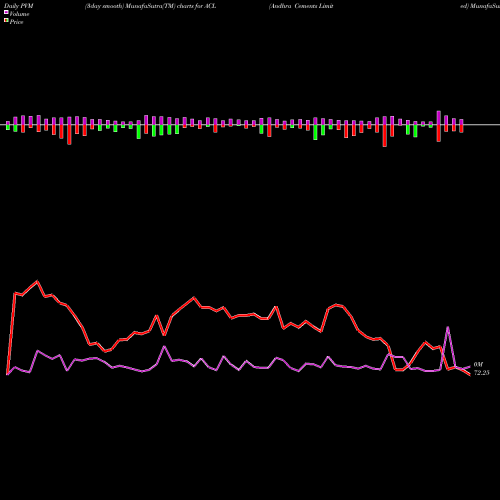This screenshot has width=500, height=500.
Task: Click the Price legend color swatch
Action: tap(6, 21)
